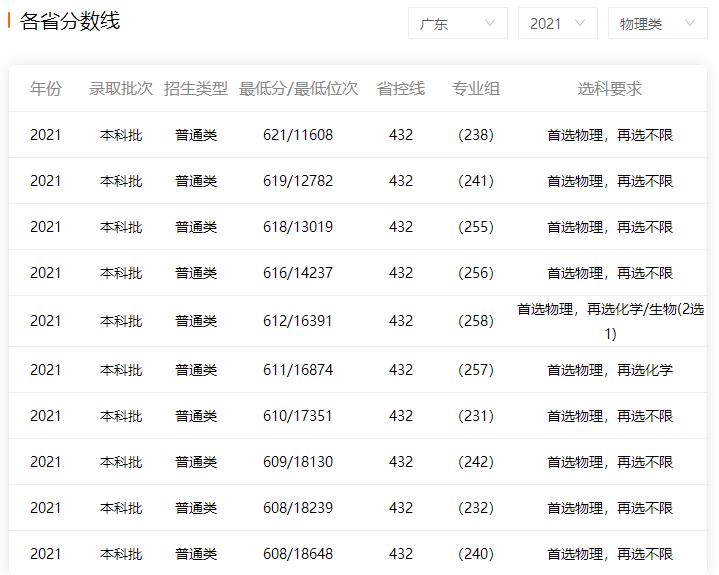This screenshot has width=719, height=575.
Task: Click the chevron arrow in 2021 selector
Action: pos(580,23)
